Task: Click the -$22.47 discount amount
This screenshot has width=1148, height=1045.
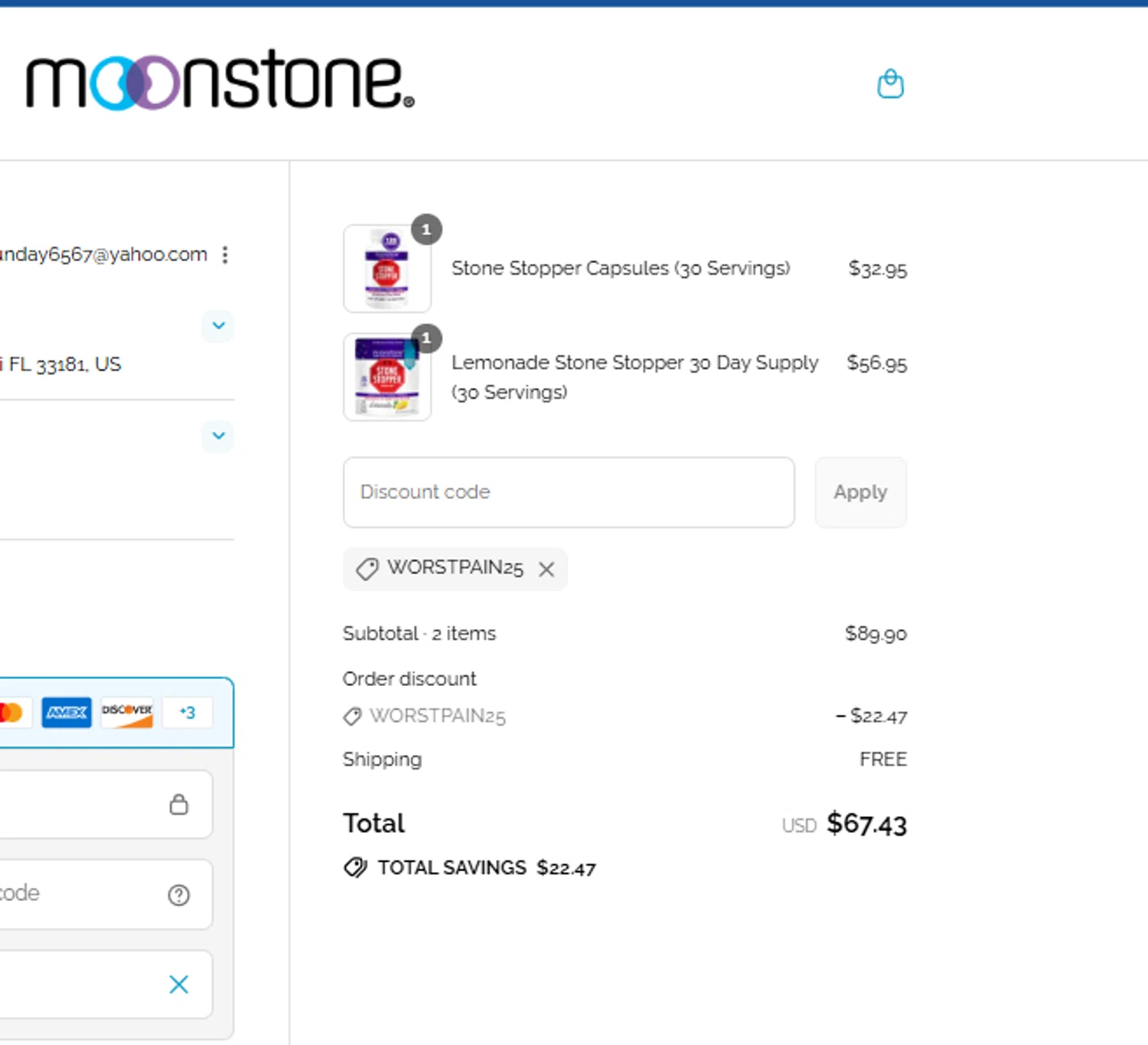Action: pos(871,717)
